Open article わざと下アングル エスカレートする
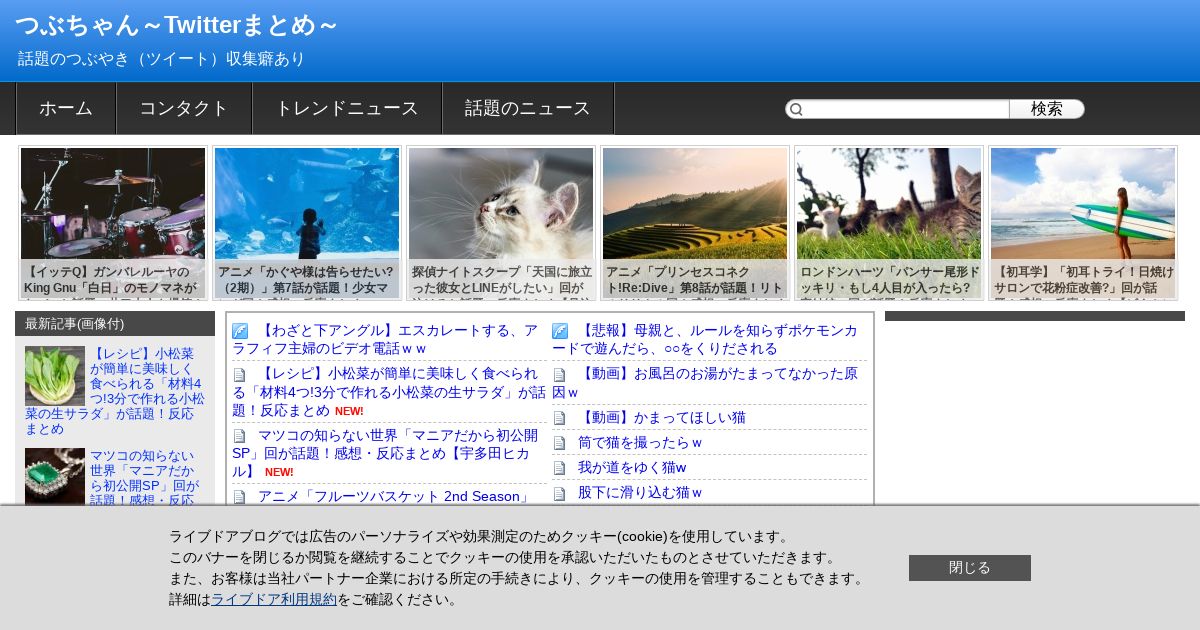The image size is (1200, 630). [x=385, y=339]
